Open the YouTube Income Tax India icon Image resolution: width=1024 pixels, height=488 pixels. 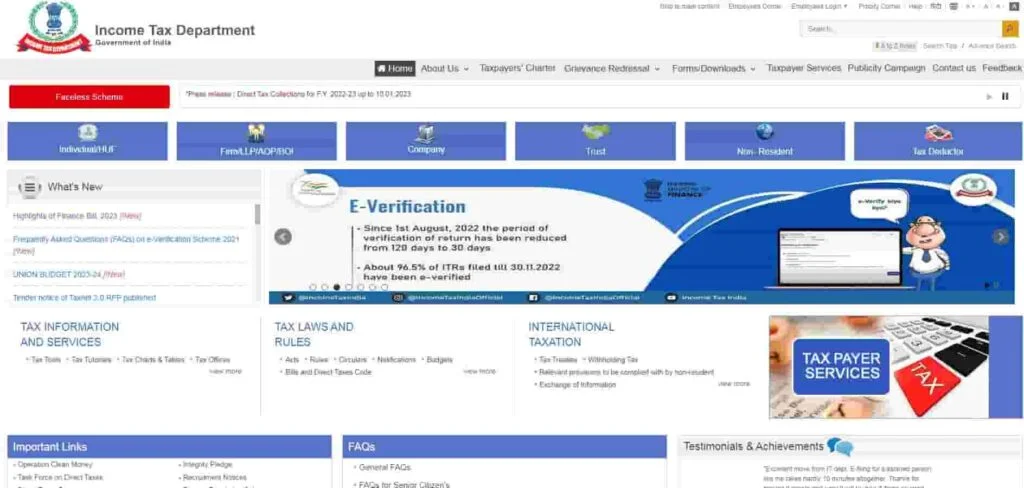pyautogui.click(x=671, y=298)
